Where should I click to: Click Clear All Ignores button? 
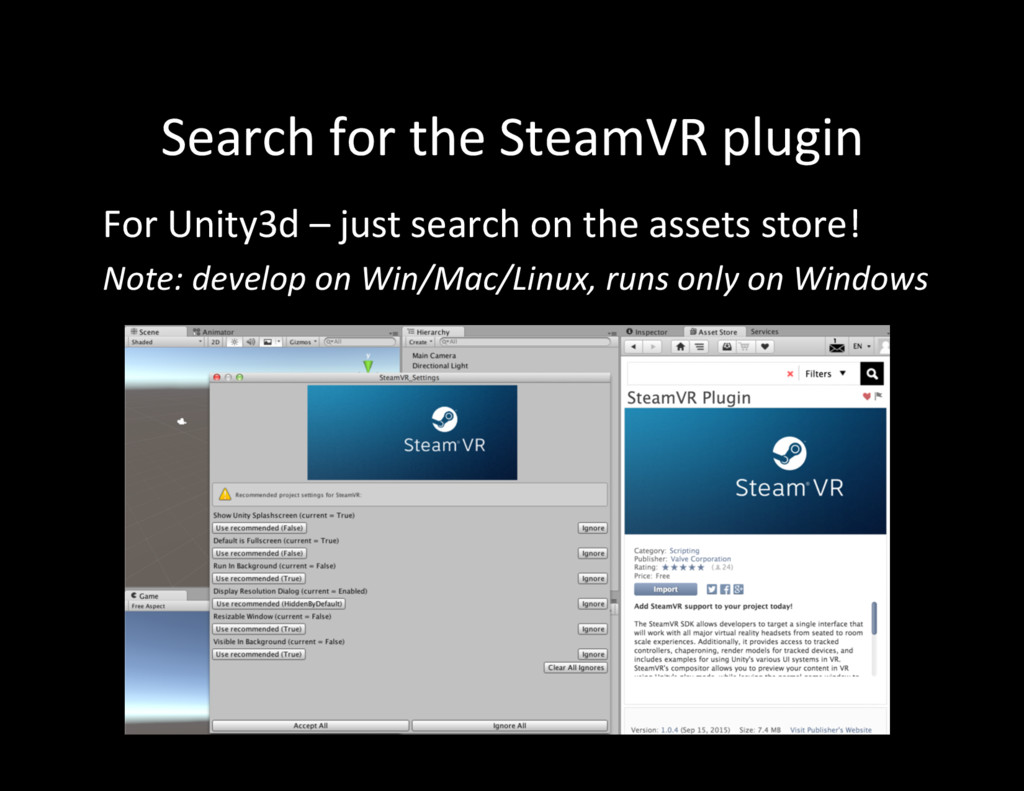point(576,668)
